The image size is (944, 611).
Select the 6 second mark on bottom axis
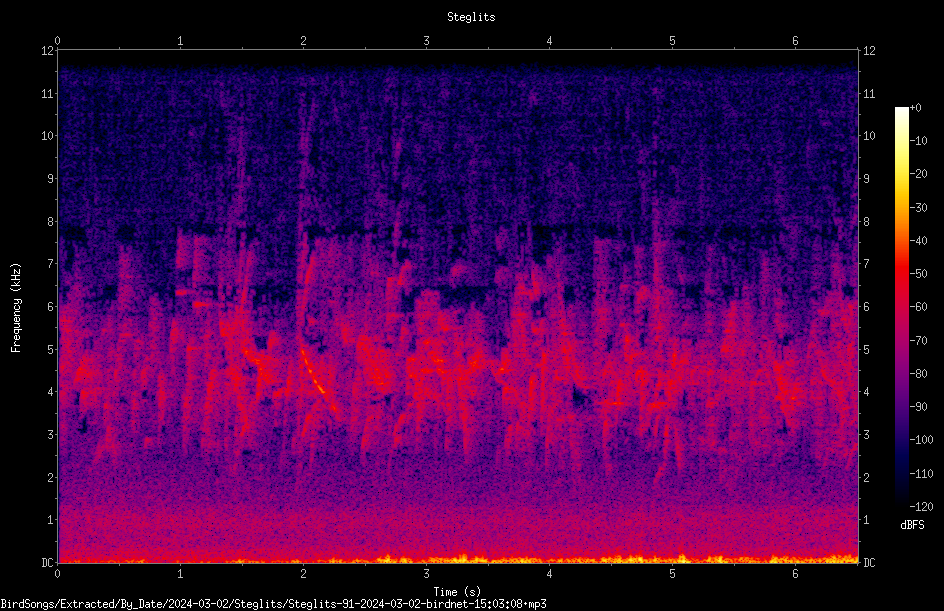(795, 574)
